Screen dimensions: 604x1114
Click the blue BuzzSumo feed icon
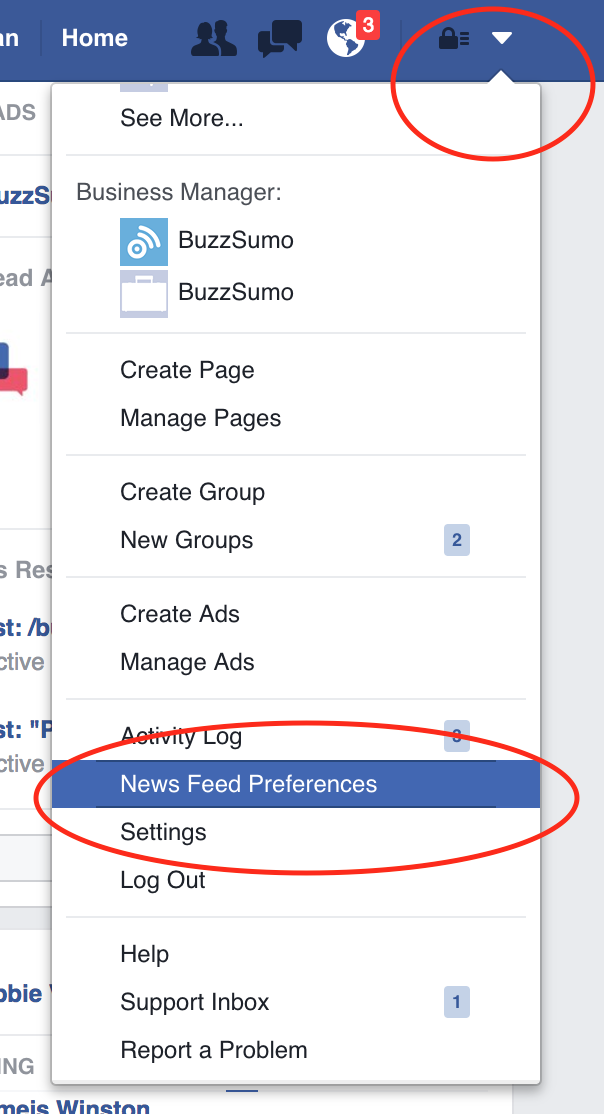point(144,241)
